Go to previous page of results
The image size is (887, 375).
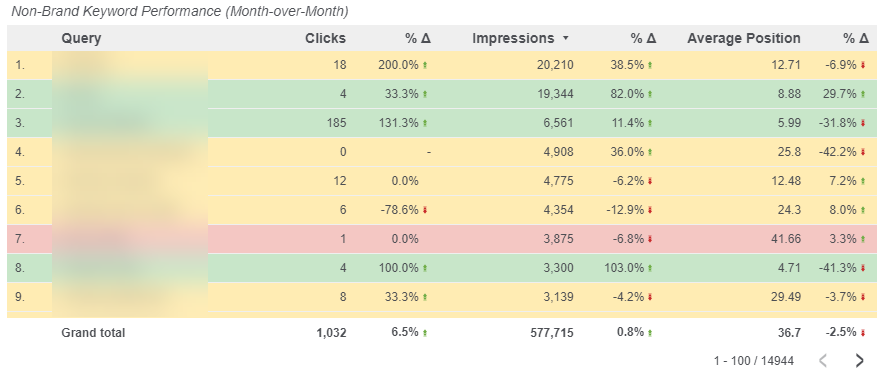point(824,360)
